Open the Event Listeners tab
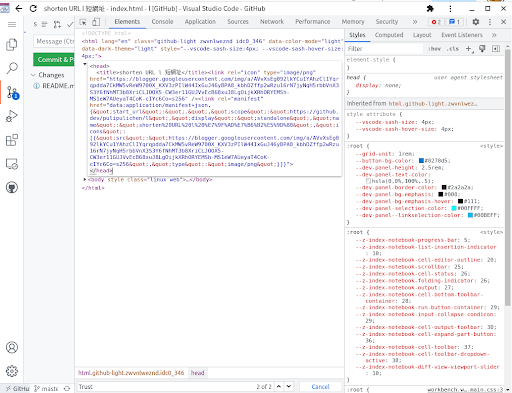The height and width of the screenshot is (393, 512). point(462,35)
